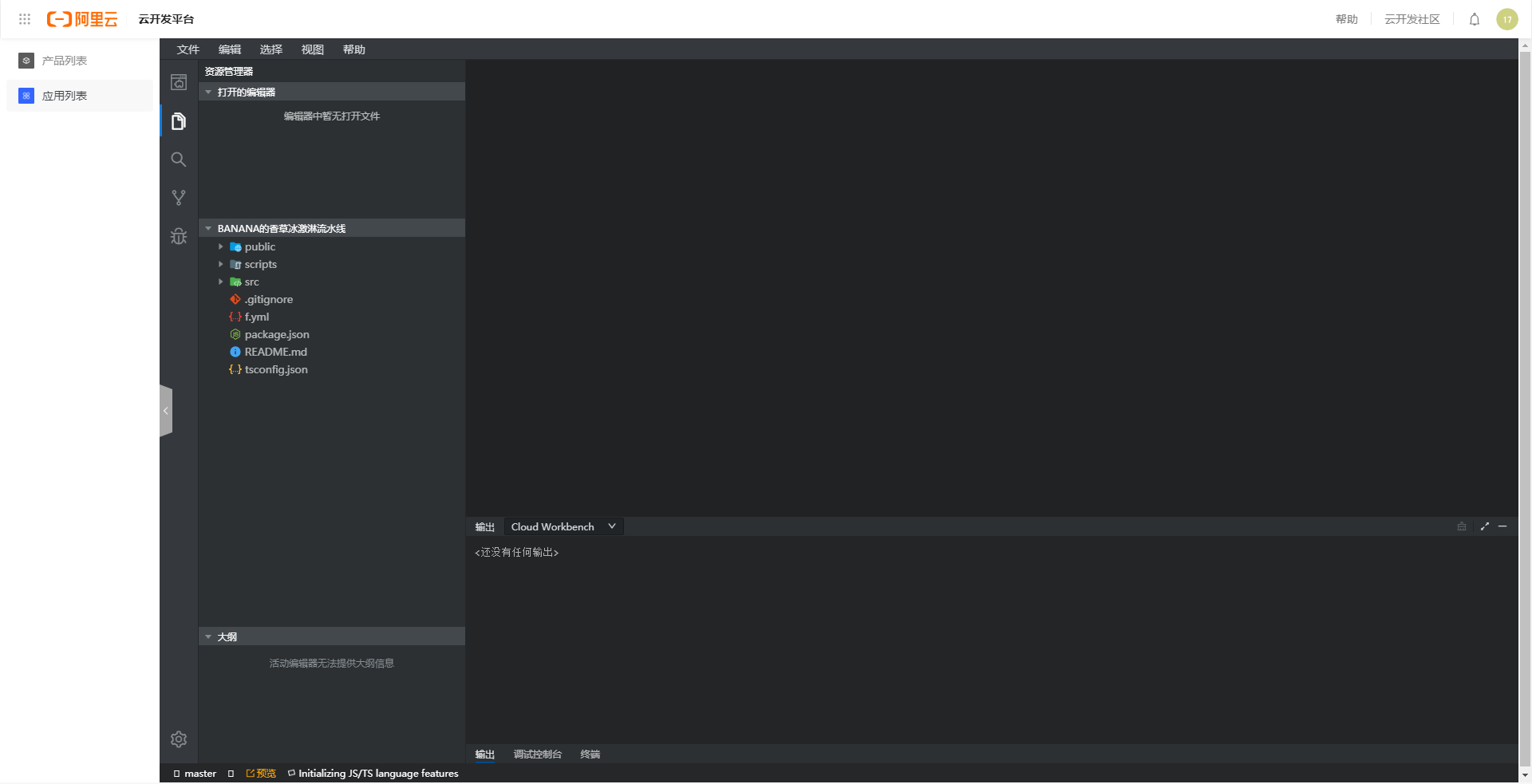Open the 选择 menu
The width and height of the screenshot is (1532, 784).
pyautogui.click(x=271, y=49)
